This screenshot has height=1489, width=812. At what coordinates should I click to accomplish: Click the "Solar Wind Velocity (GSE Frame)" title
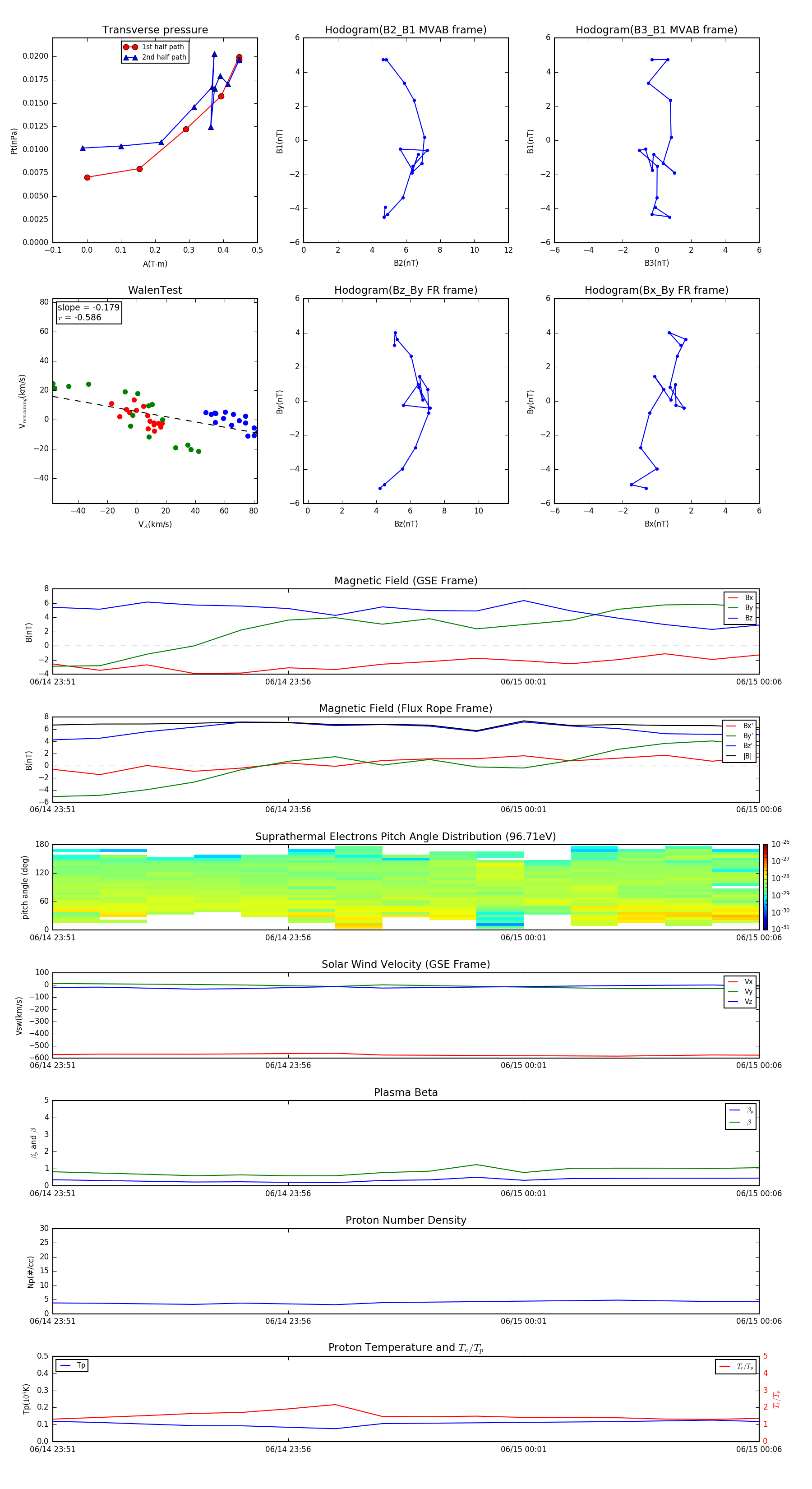pyautogui.click(x=406, y=964)
